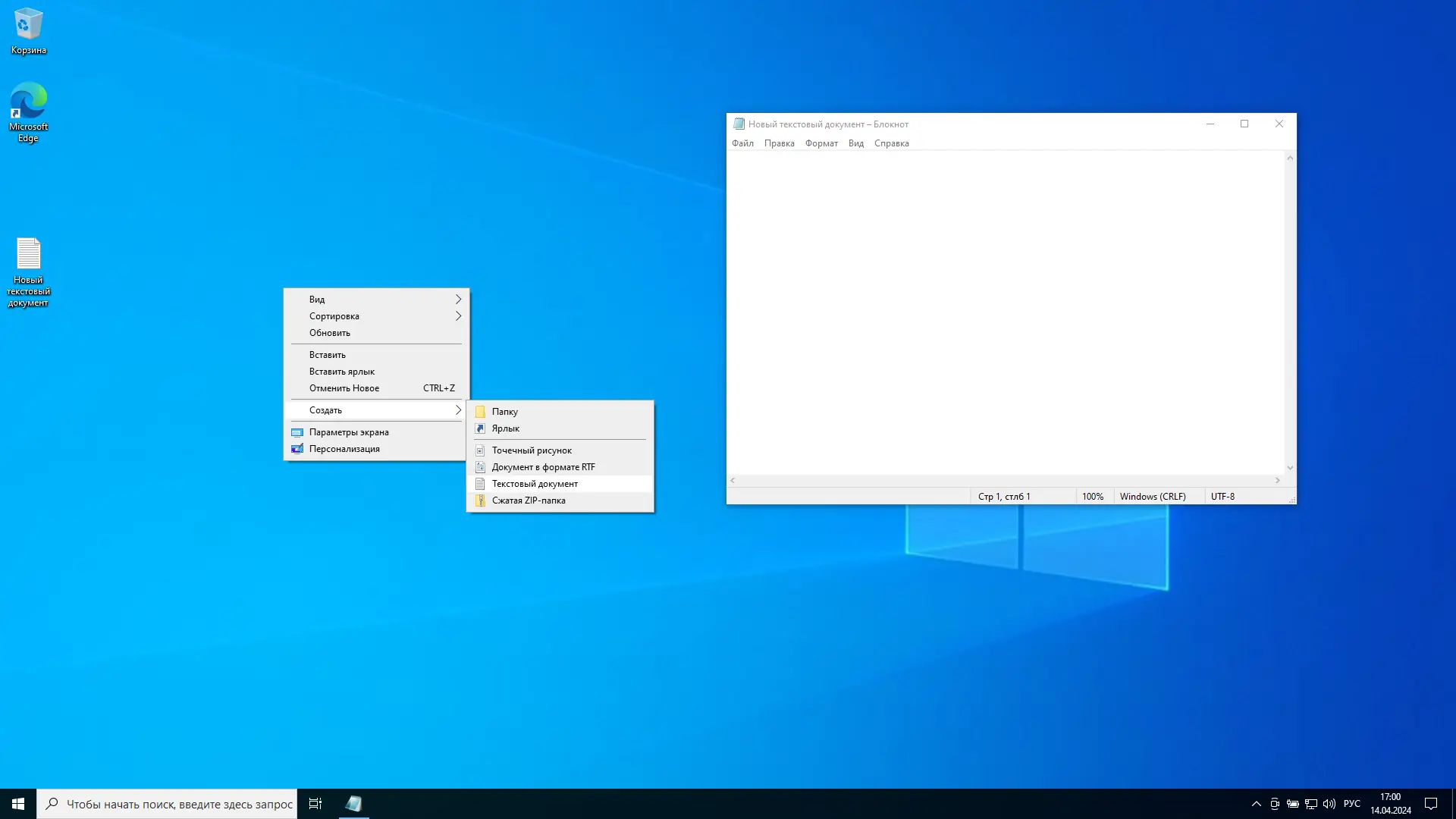Click the Notepad taskbar icon

pyautogui.click(x=353, y=804)
